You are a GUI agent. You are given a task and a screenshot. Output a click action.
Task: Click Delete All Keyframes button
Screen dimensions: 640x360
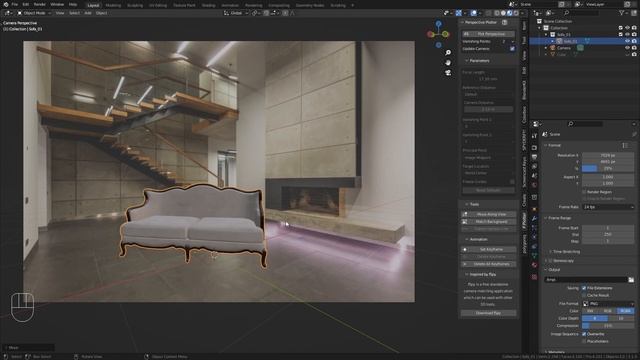(489, 264)
